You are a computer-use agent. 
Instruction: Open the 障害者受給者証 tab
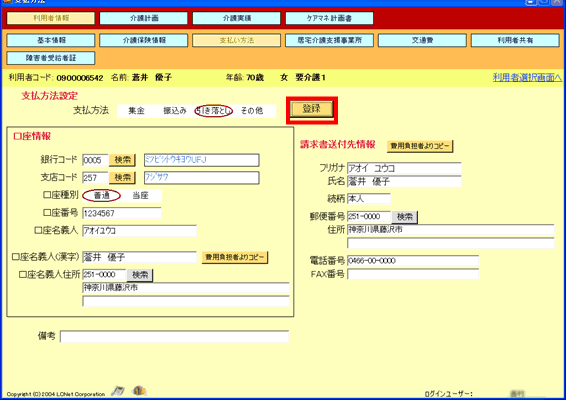[x=51, y=58]
